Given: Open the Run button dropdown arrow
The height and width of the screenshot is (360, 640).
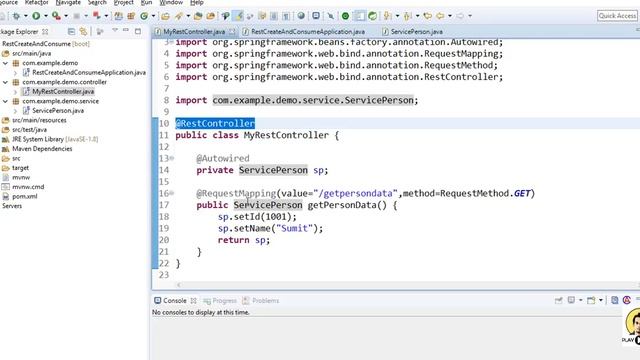Looking at the screenshot, I should click(x=46, y=16).
